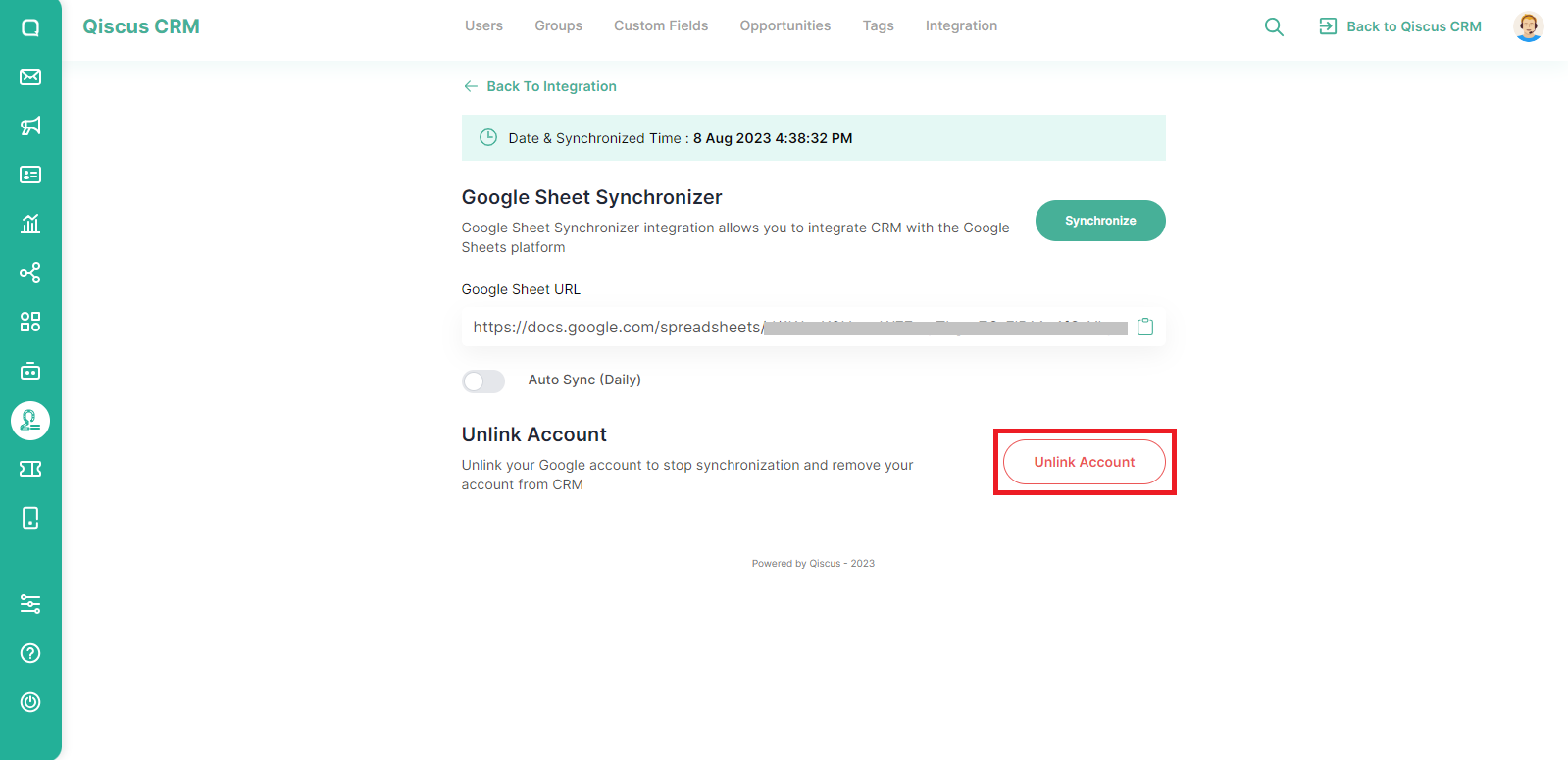Image resolution: width=1568 pixels, height=760 pixels.
Task: Click the synchronized time '8 Aug 2023 4:38:32 PM'
Action: [x=773, y=138]
